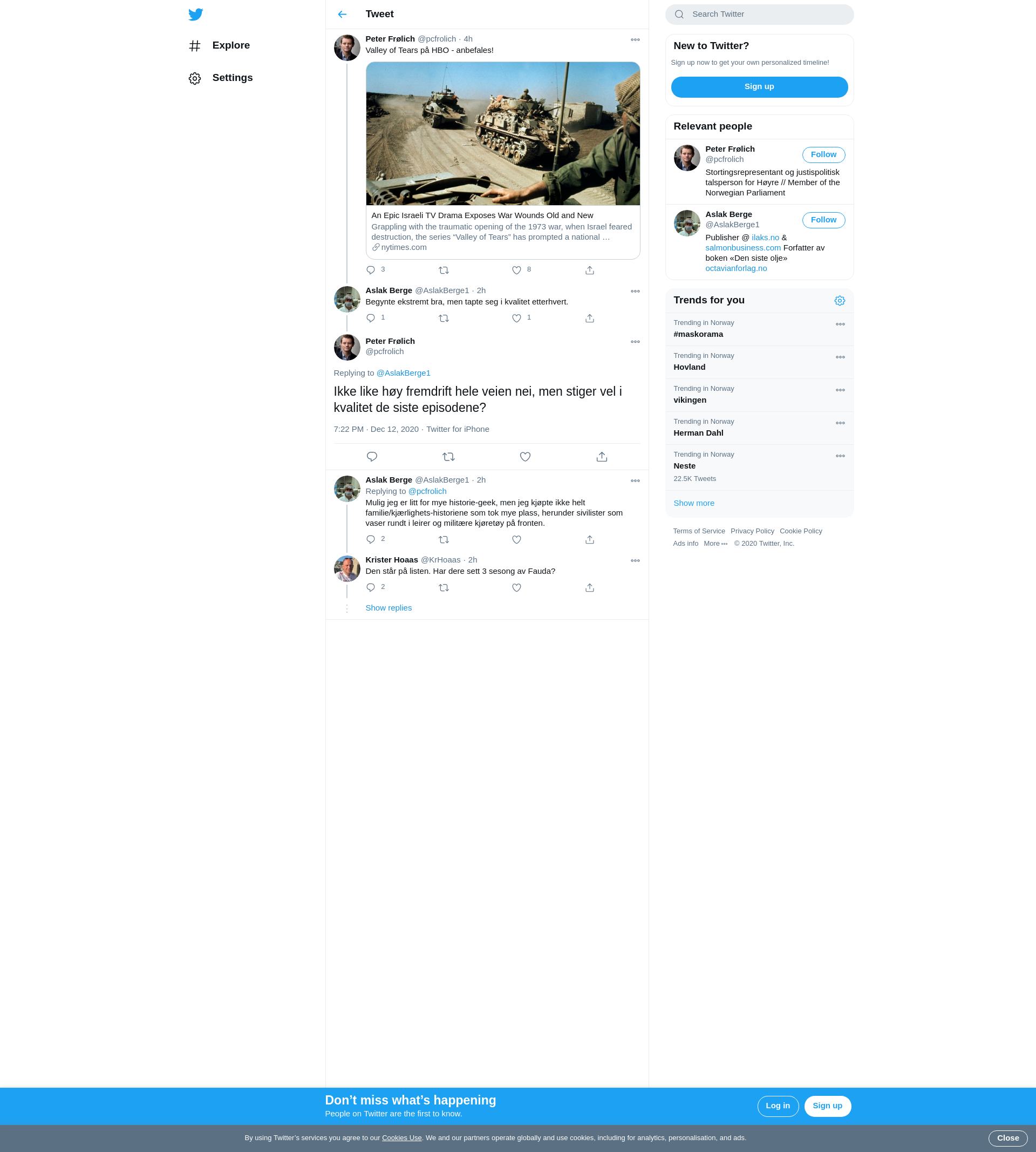Open Trends for you settings gear
The image size is (1036, 1152).
tap(840, 301)
